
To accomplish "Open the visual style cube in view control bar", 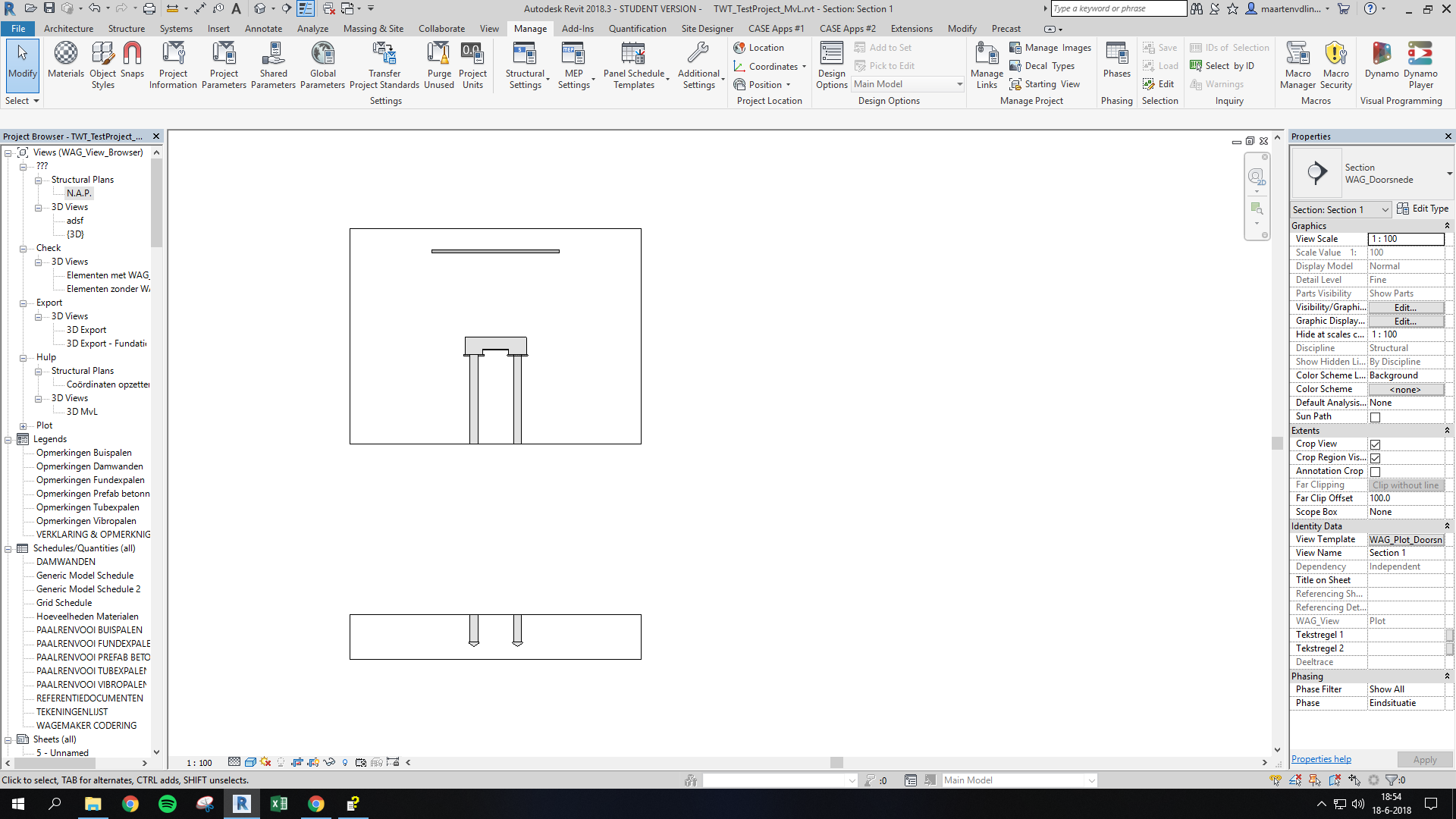I will click(249, 762).
